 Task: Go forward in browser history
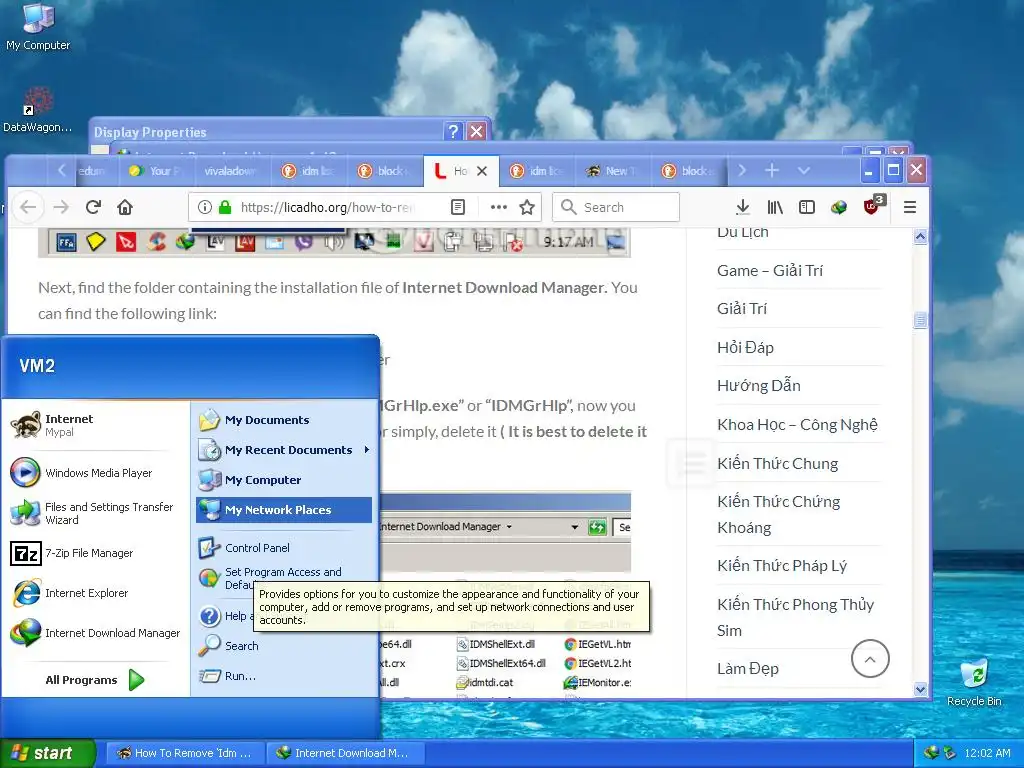(x=61, y=207)
